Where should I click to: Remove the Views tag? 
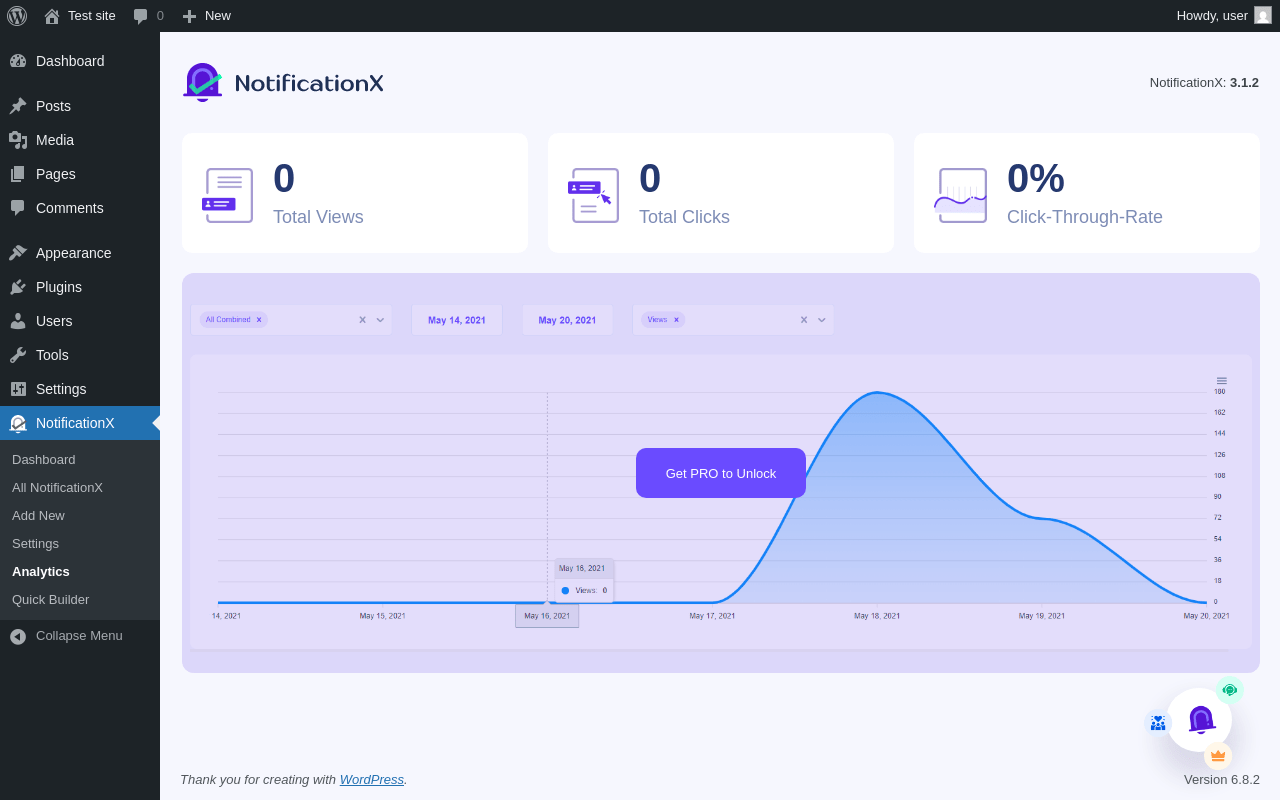pyautogui.click(x=676, y=320)
